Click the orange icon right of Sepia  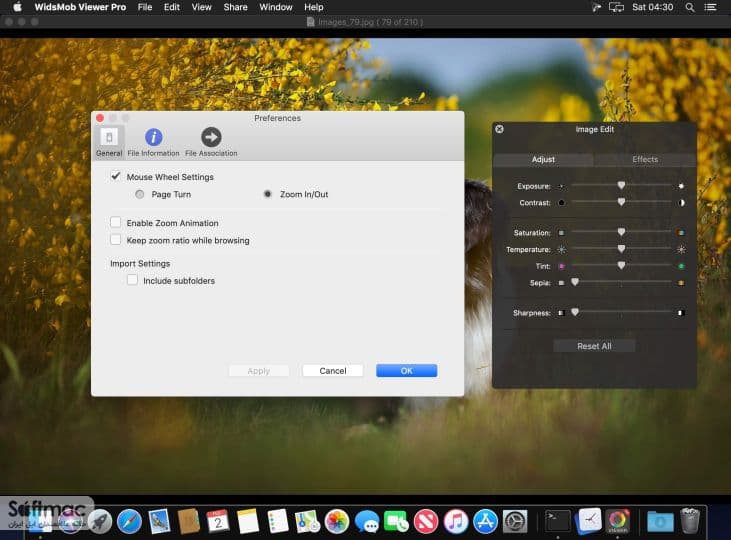click(x=681, y=283)
